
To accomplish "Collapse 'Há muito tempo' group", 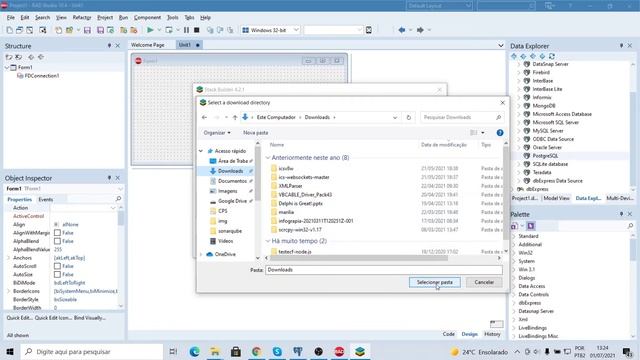I will pos(268,241).
